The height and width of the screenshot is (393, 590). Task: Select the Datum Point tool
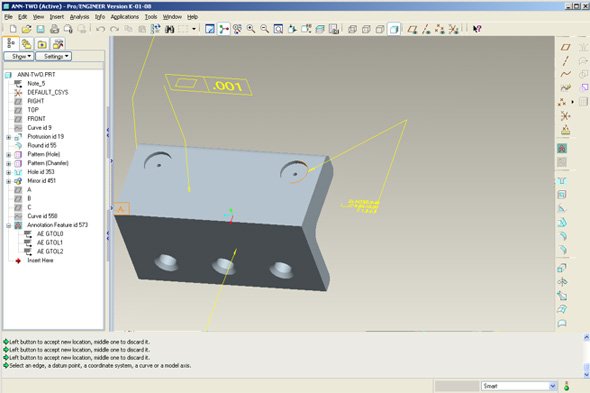563,102
